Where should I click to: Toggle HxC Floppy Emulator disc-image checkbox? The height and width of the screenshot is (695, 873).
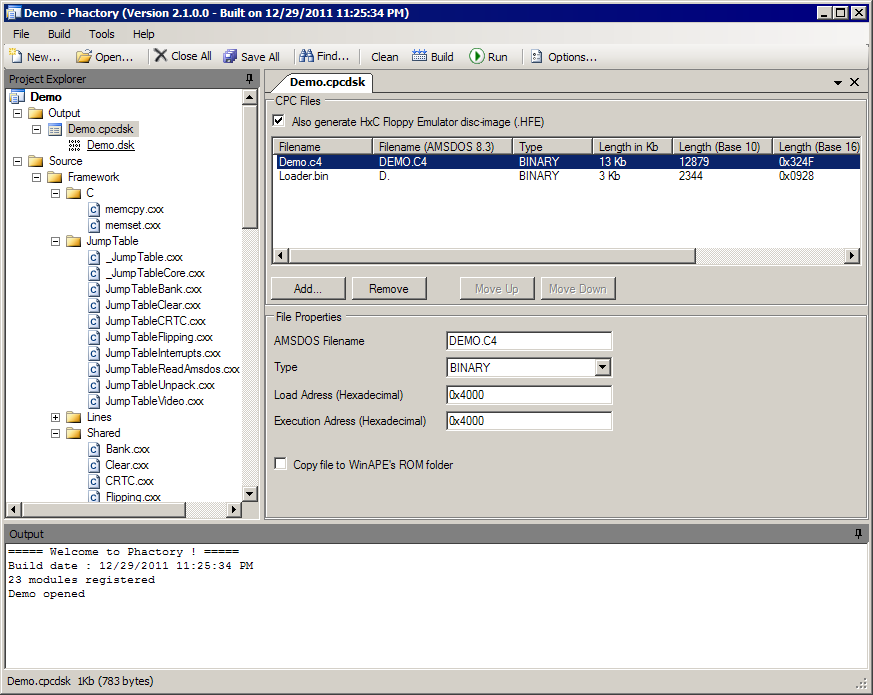(x=279, y=121)
